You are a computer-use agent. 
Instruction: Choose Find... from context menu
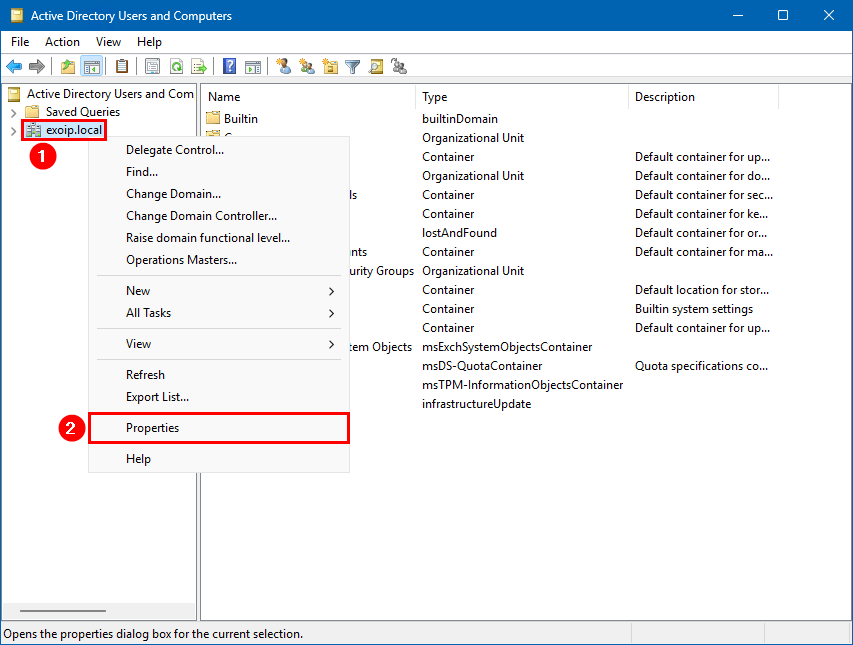pos(219,172)
